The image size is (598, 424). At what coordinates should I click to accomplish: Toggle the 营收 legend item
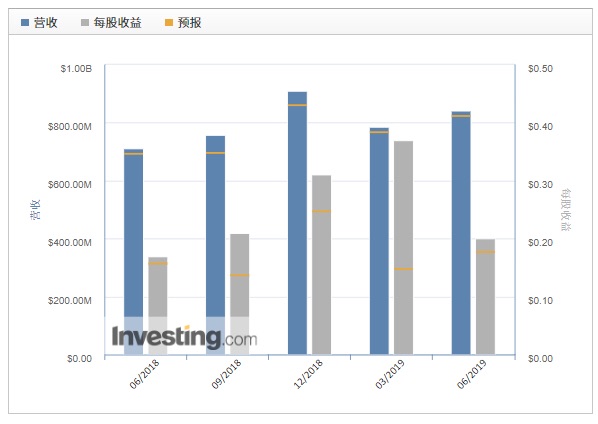39,23
